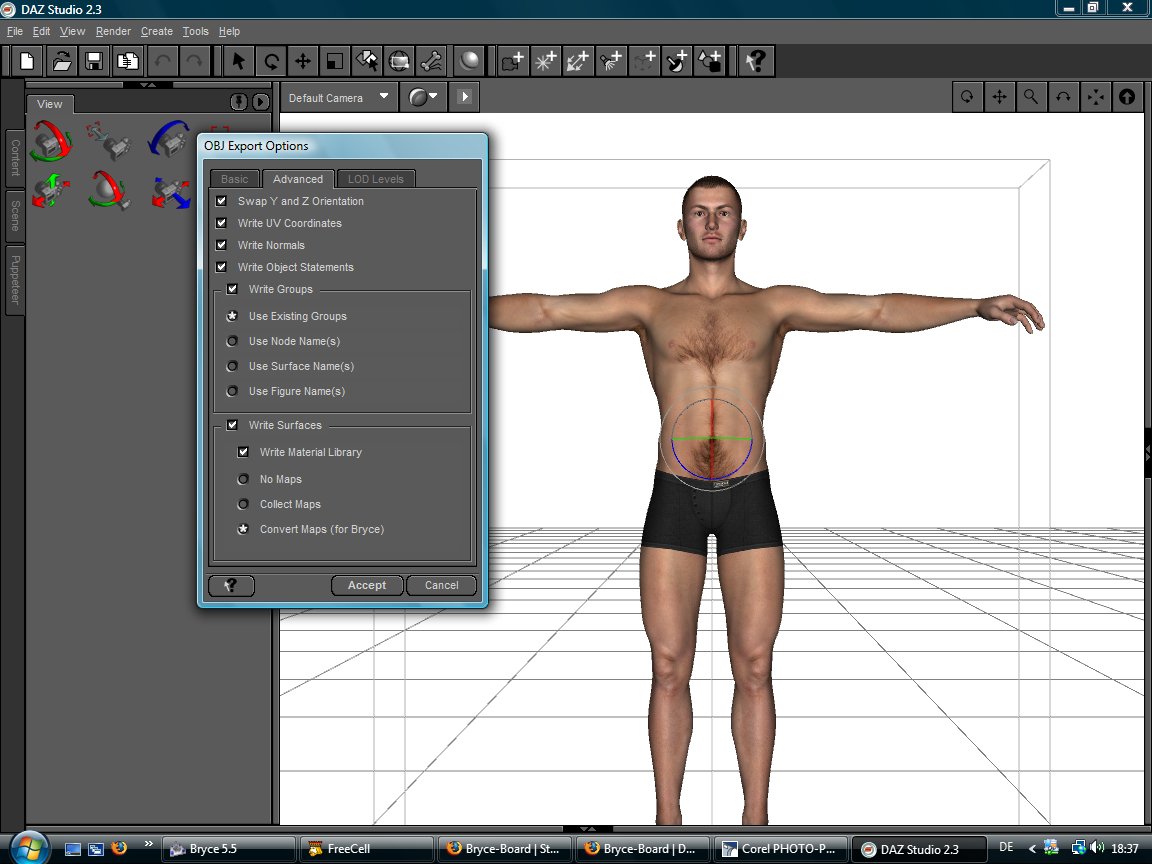Click the help question mark in dialog
The image size is (1152, 864).
231,585
